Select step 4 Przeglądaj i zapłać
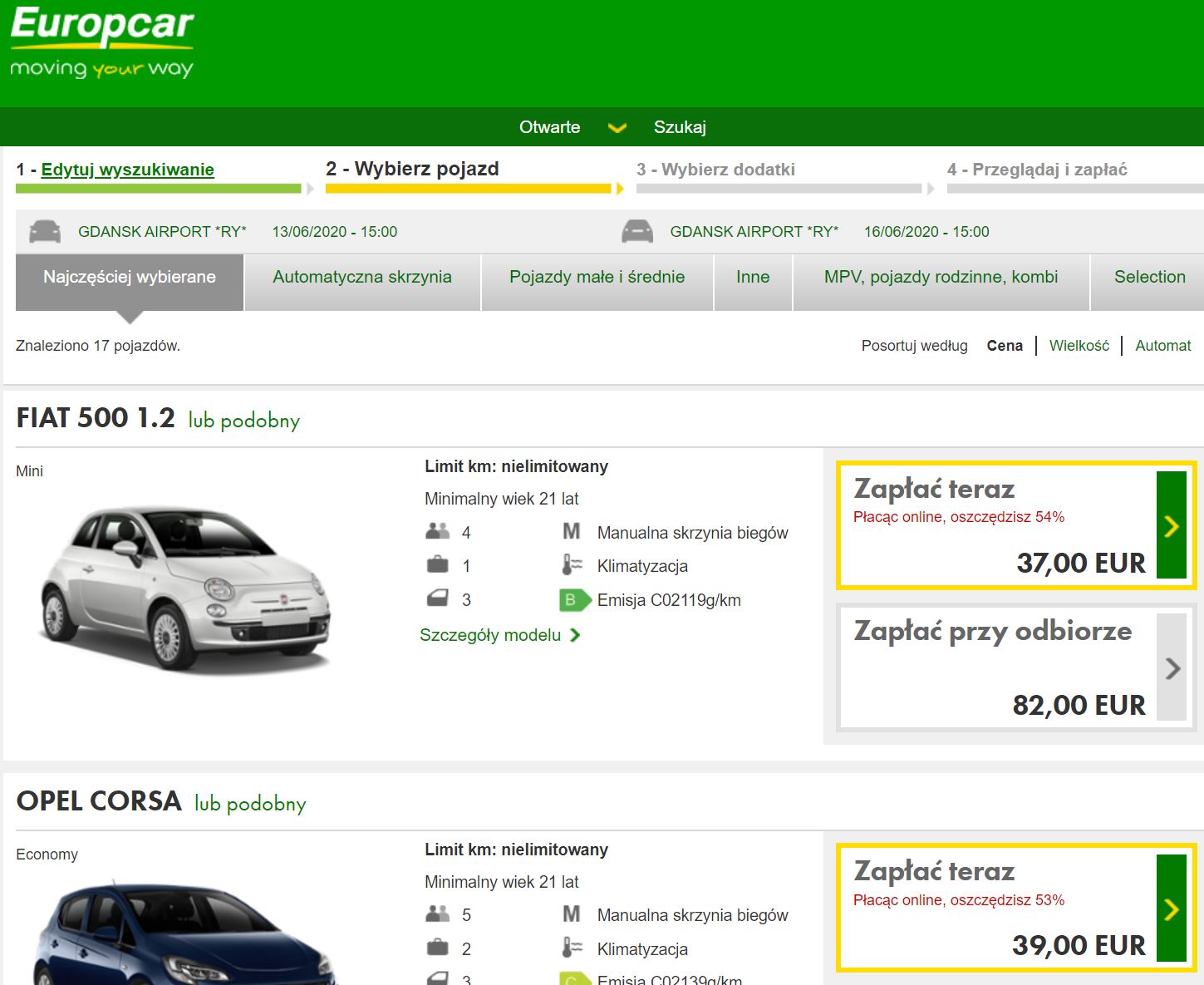The height and width of the screenshot is (985, 1204). [x=1037, y=170]
